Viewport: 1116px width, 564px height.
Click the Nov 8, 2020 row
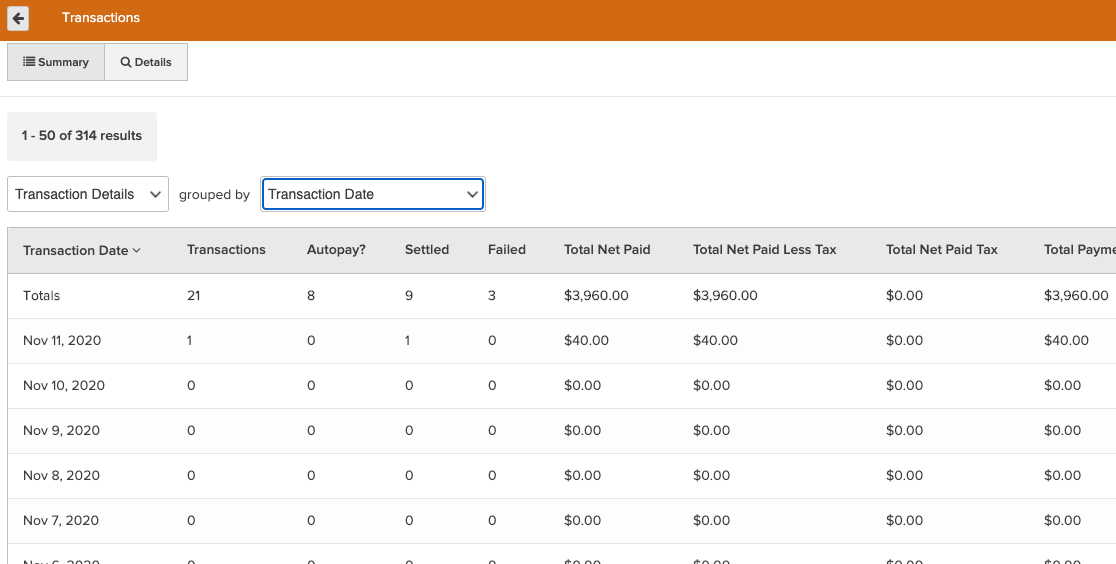[x=62, y=476]
